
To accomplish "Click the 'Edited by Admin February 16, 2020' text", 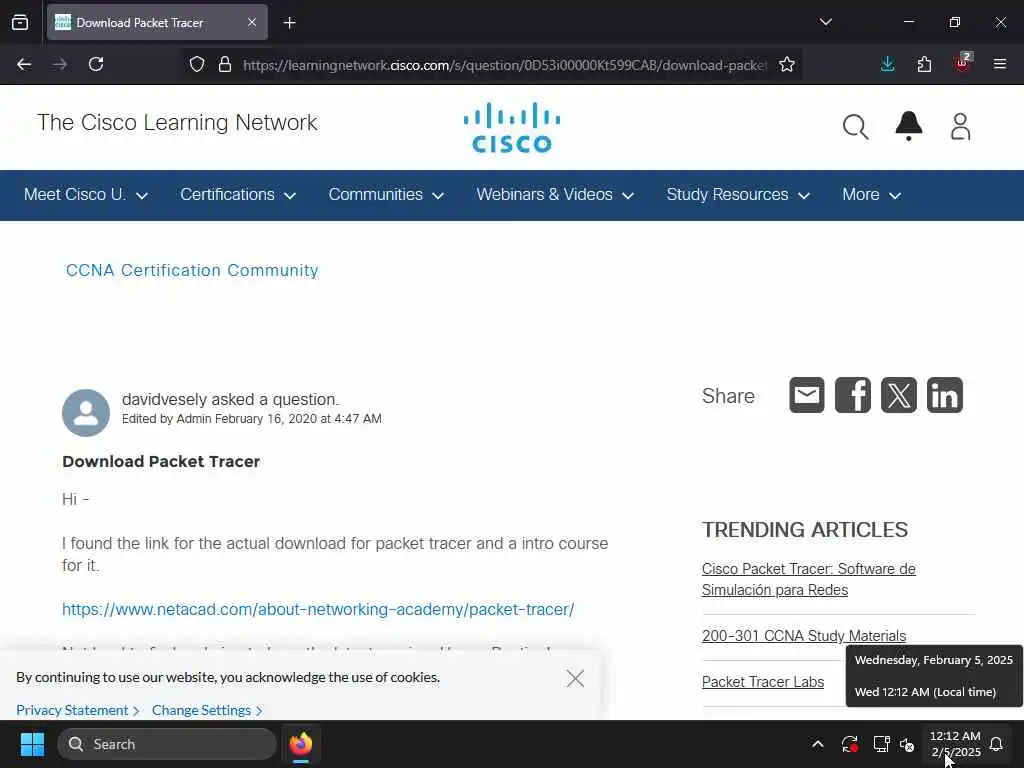I will click(251, 419).
